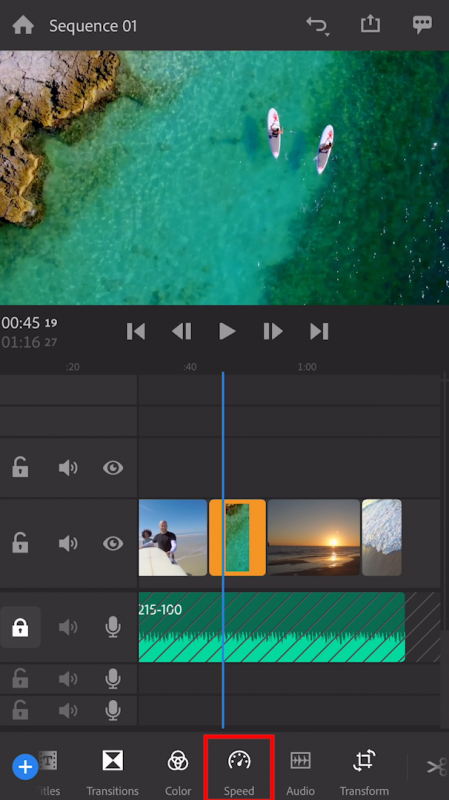Screen dimensions: 449x800
Task: Lock the empty video track
Action: coord(20,467)
